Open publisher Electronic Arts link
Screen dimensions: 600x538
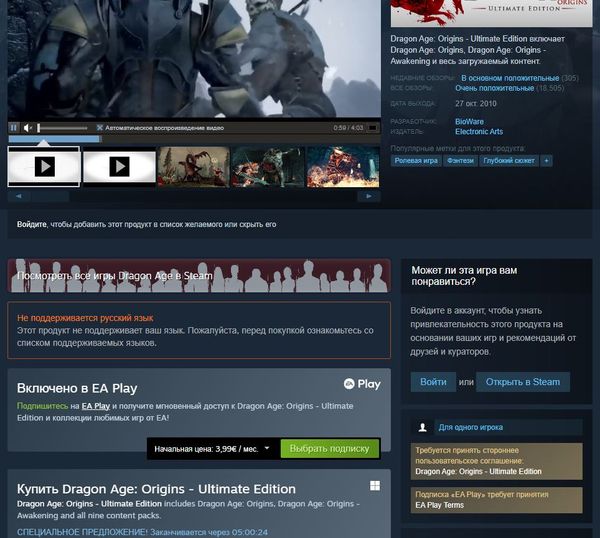coord(479,132)
